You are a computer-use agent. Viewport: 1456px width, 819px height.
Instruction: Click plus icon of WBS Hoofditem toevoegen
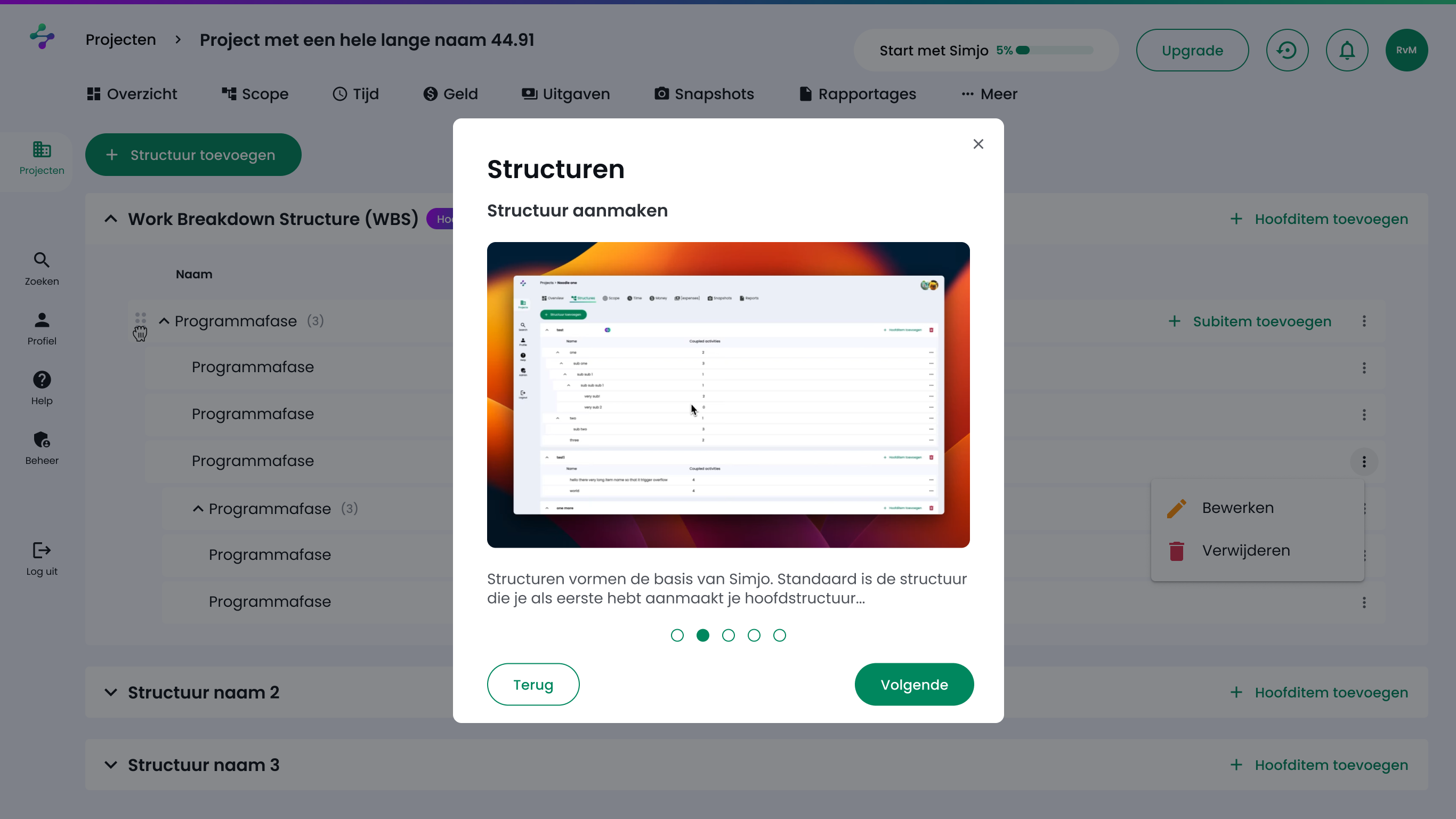coord(1236,219)
